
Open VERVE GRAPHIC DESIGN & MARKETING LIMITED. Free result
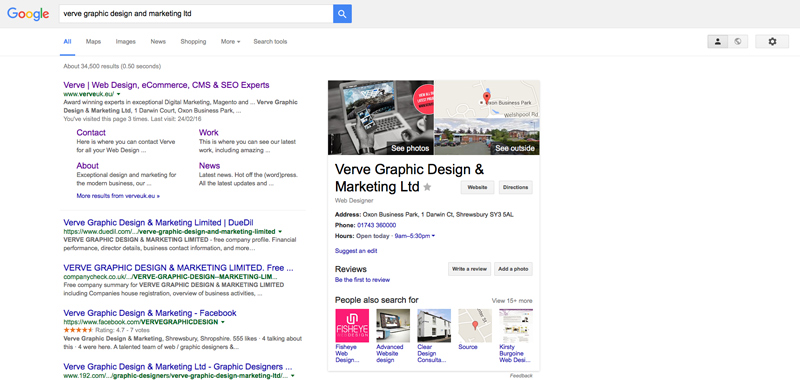179,268
